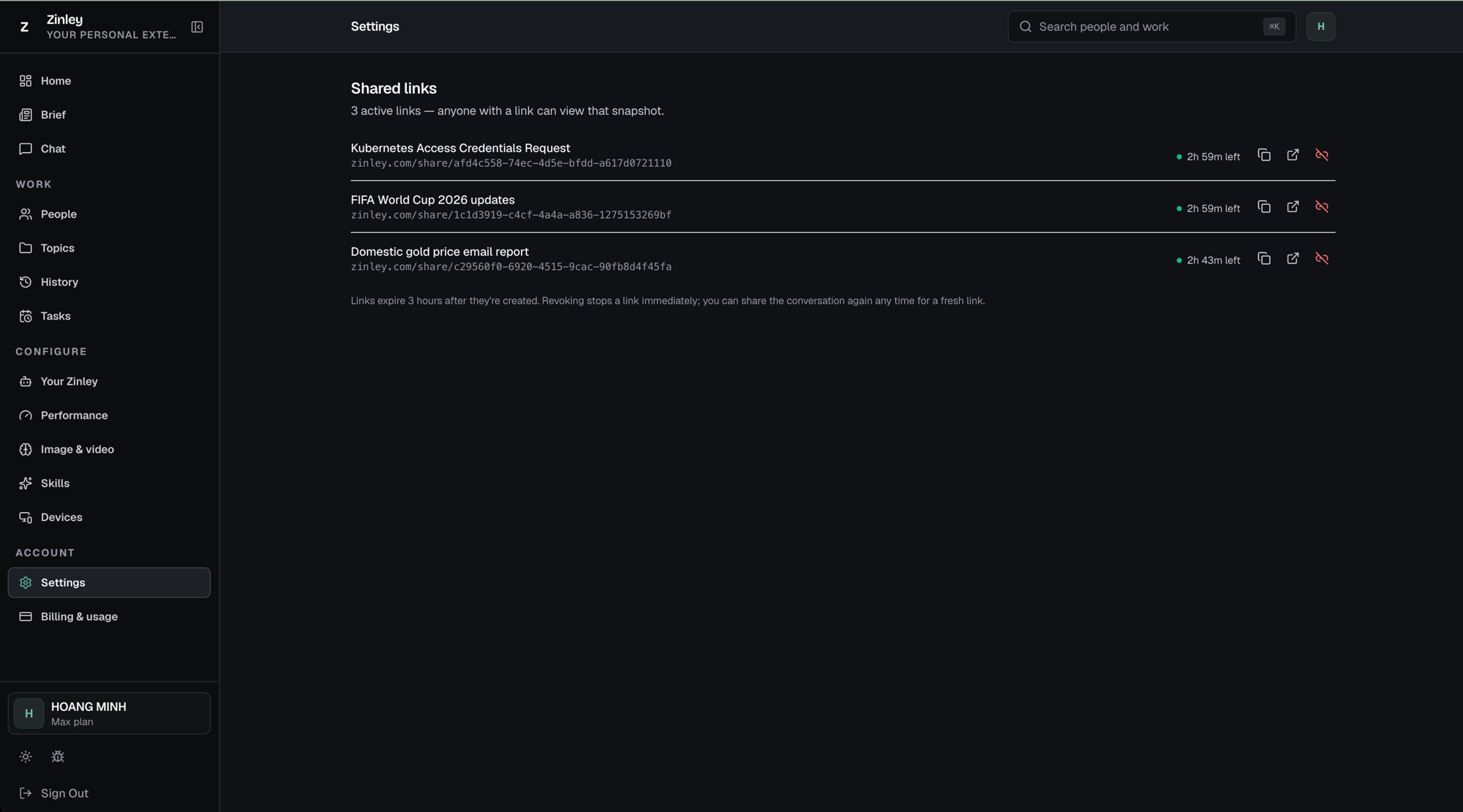Sign Out of the account
Viewport: 1463px width, 812px height.
tap(54, 794)
